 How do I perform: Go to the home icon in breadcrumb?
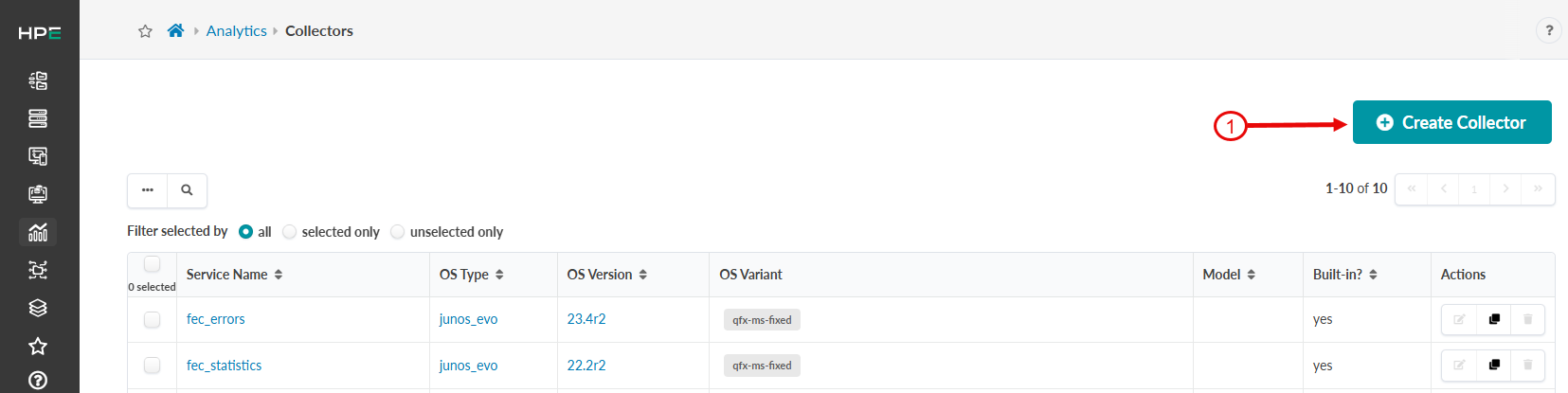coord(175,30)
